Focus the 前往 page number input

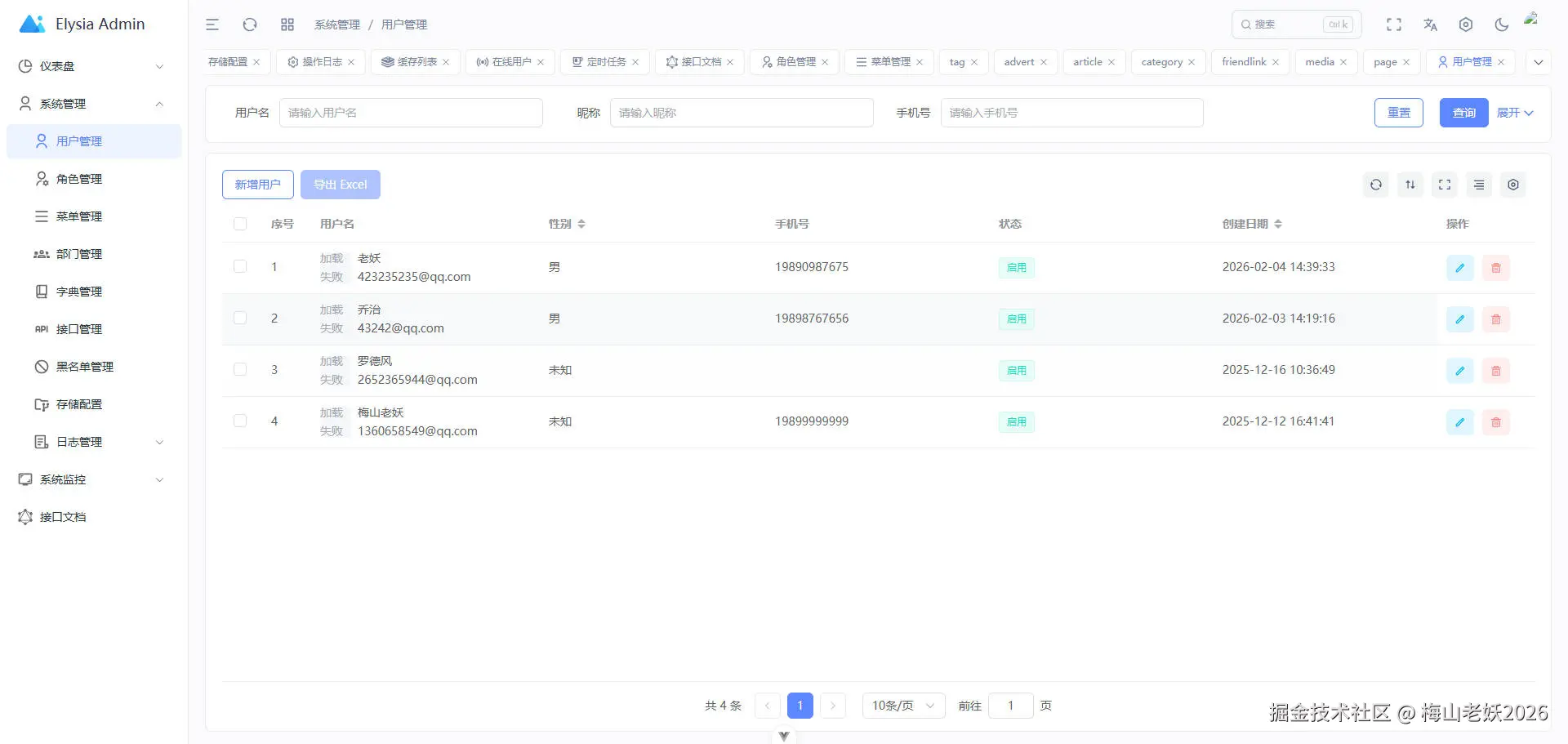point(1011,706)
